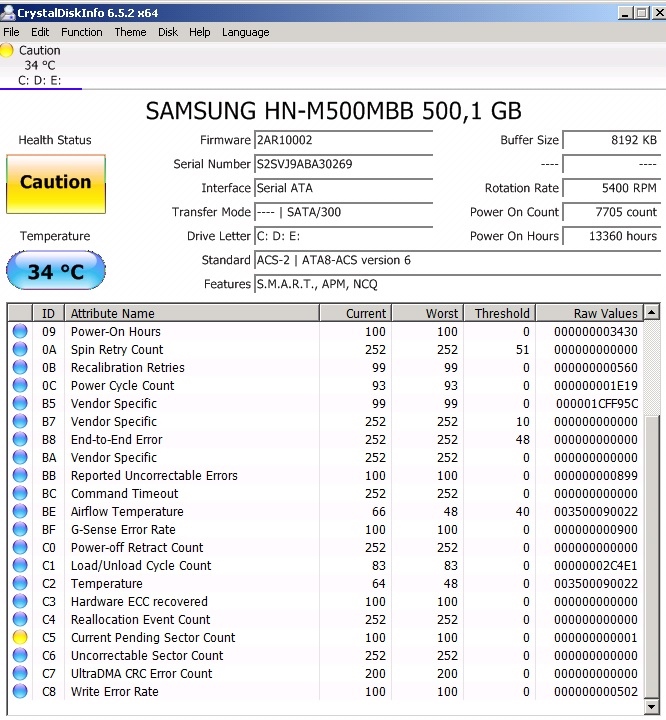Screen dimensions: 666x720
Task: Click the Attribute Name column header
Action: 192,313
